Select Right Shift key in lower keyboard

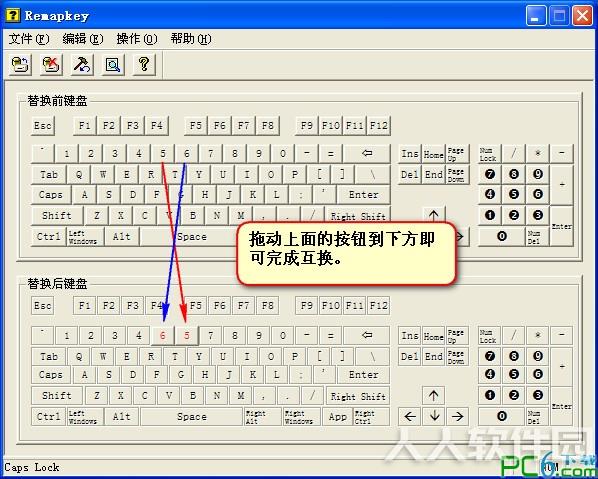point(358,396)
